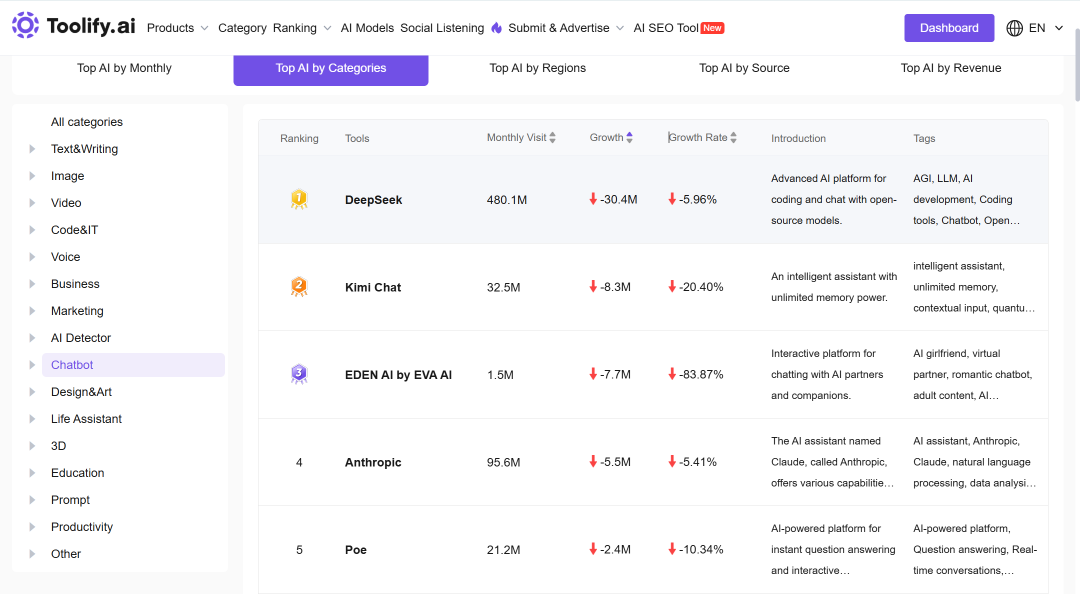This screenshot has width=1080, height=594.
Task: Click Anthropic's 95.6M monthly visits
Action: tap(503, 462)
